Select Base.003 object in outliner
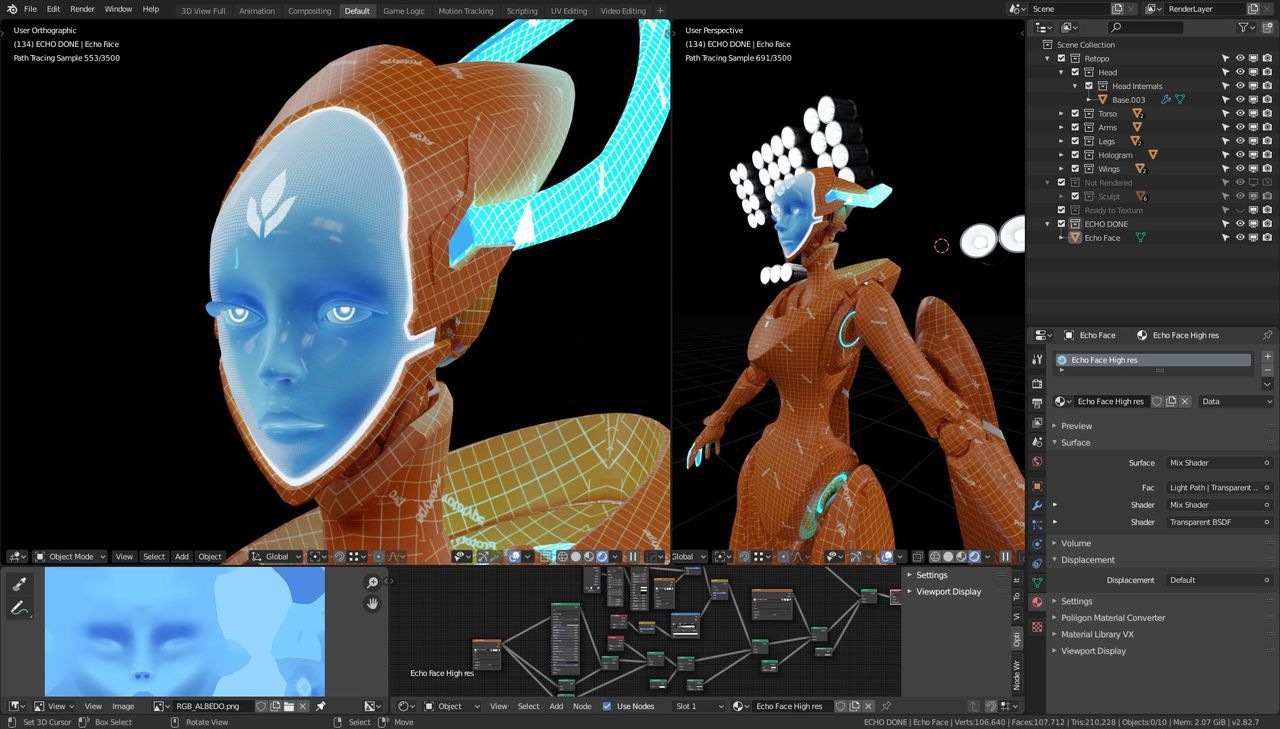Viewport: 1280px width, 729px height. click(x=1128, y=100)
